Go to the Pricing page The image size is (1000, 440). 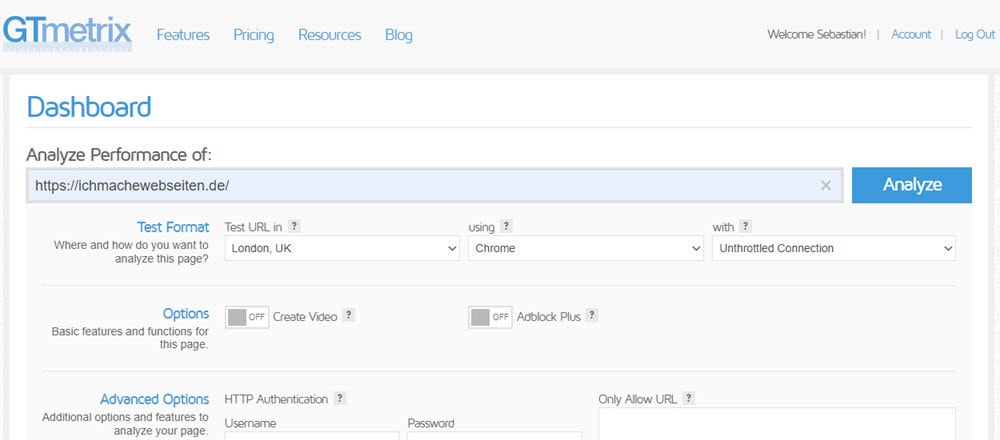[x=253, y=35]
